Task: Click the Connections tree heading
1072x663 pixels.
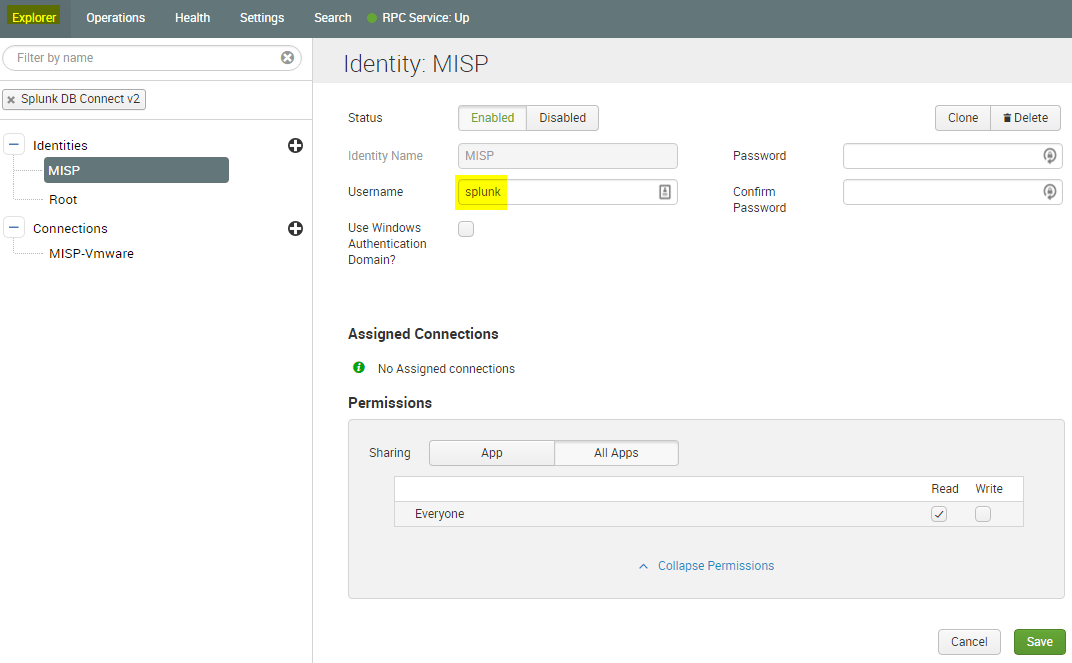Action: 70,228
